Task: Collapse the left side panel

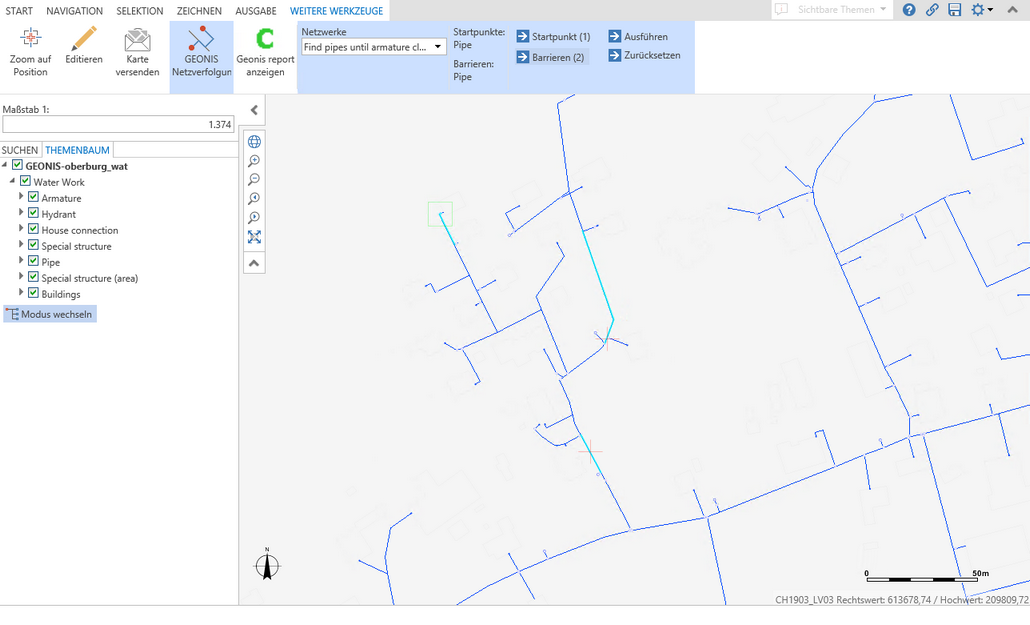Action: [254, 110]
